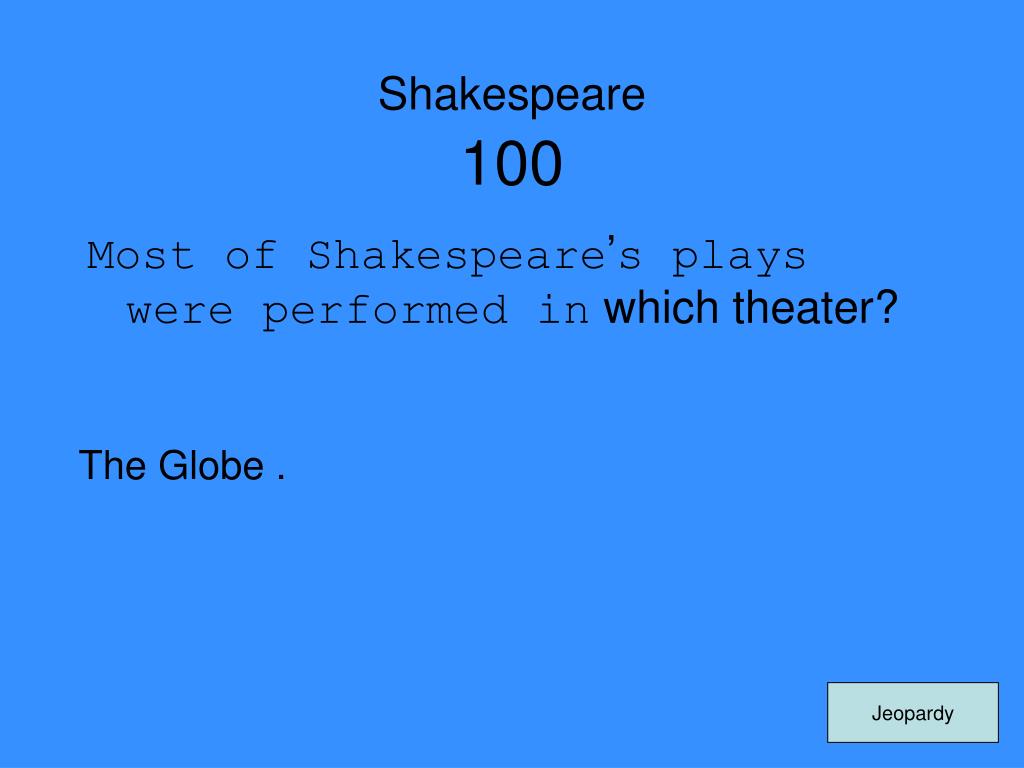Image resolution: width=1024 pixels, height=768 pixels.
Task: Click the word were in question
Action: [180, 312]
